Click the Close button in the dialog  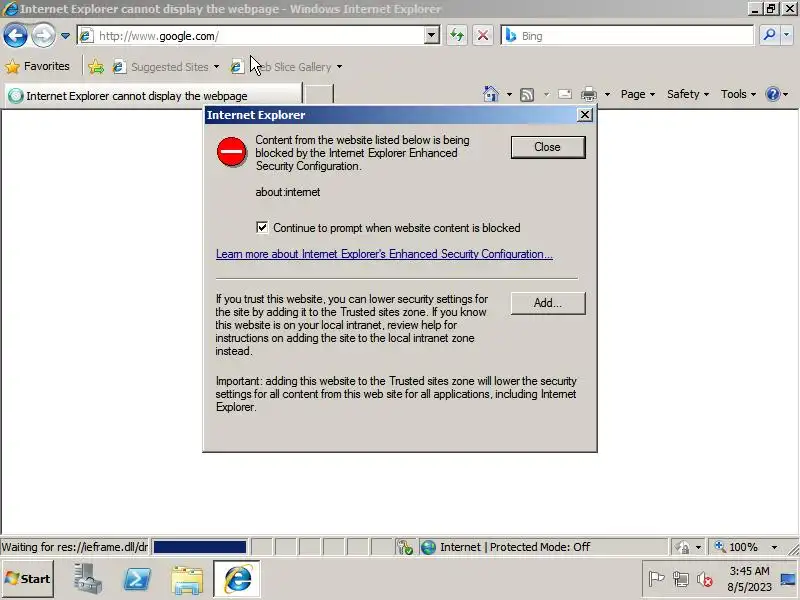[548, 147]
